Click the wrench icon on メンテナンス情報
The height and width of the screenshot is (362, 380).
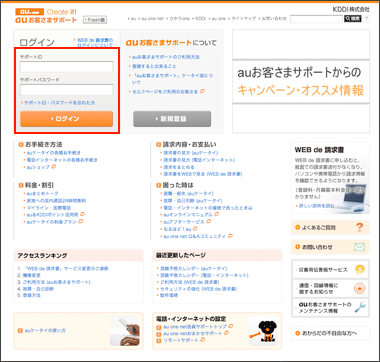click(x=360, y=307)
